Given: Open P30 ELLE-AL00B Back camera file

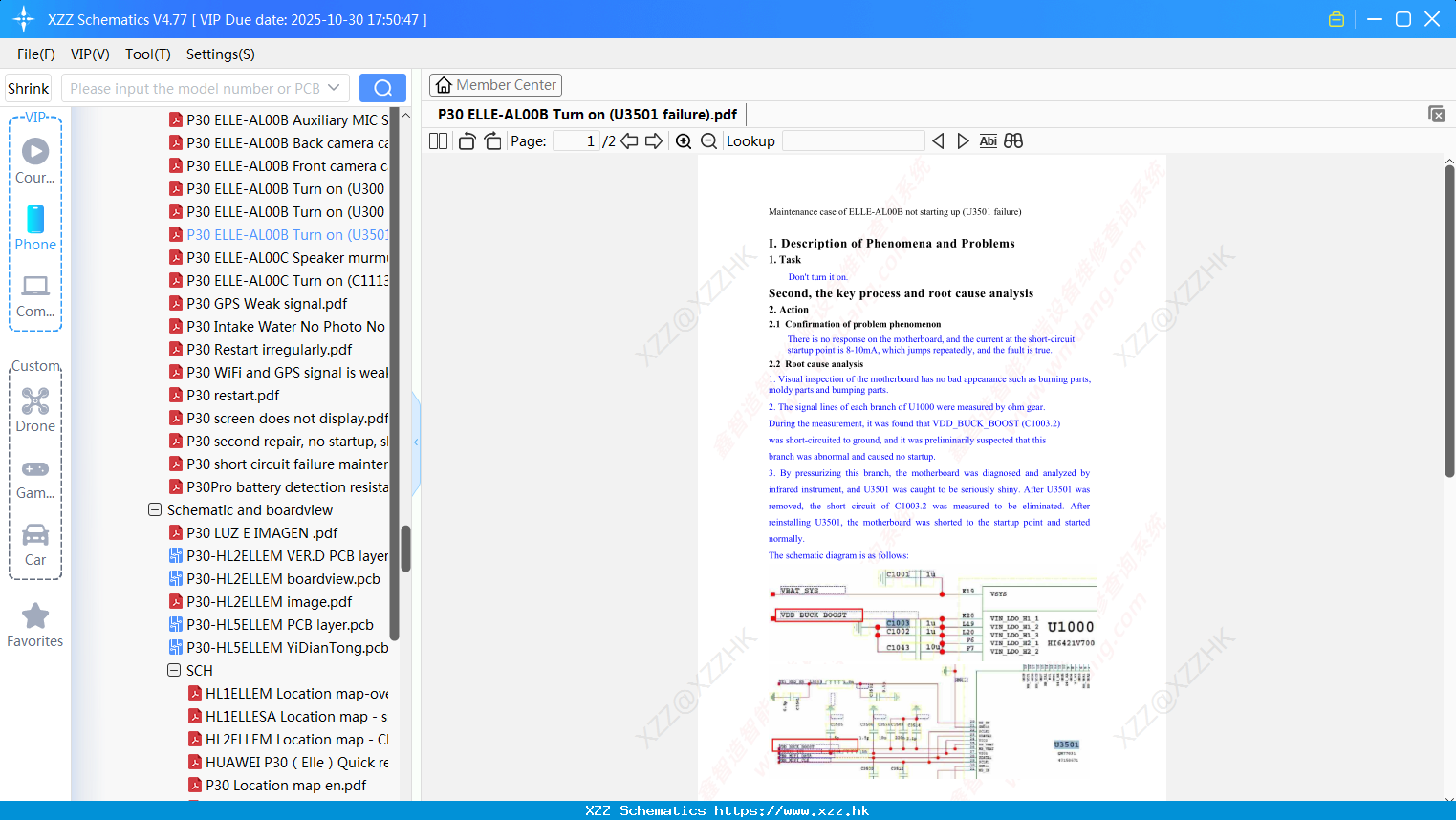Looking at the screenshot, I should [278, 143].
